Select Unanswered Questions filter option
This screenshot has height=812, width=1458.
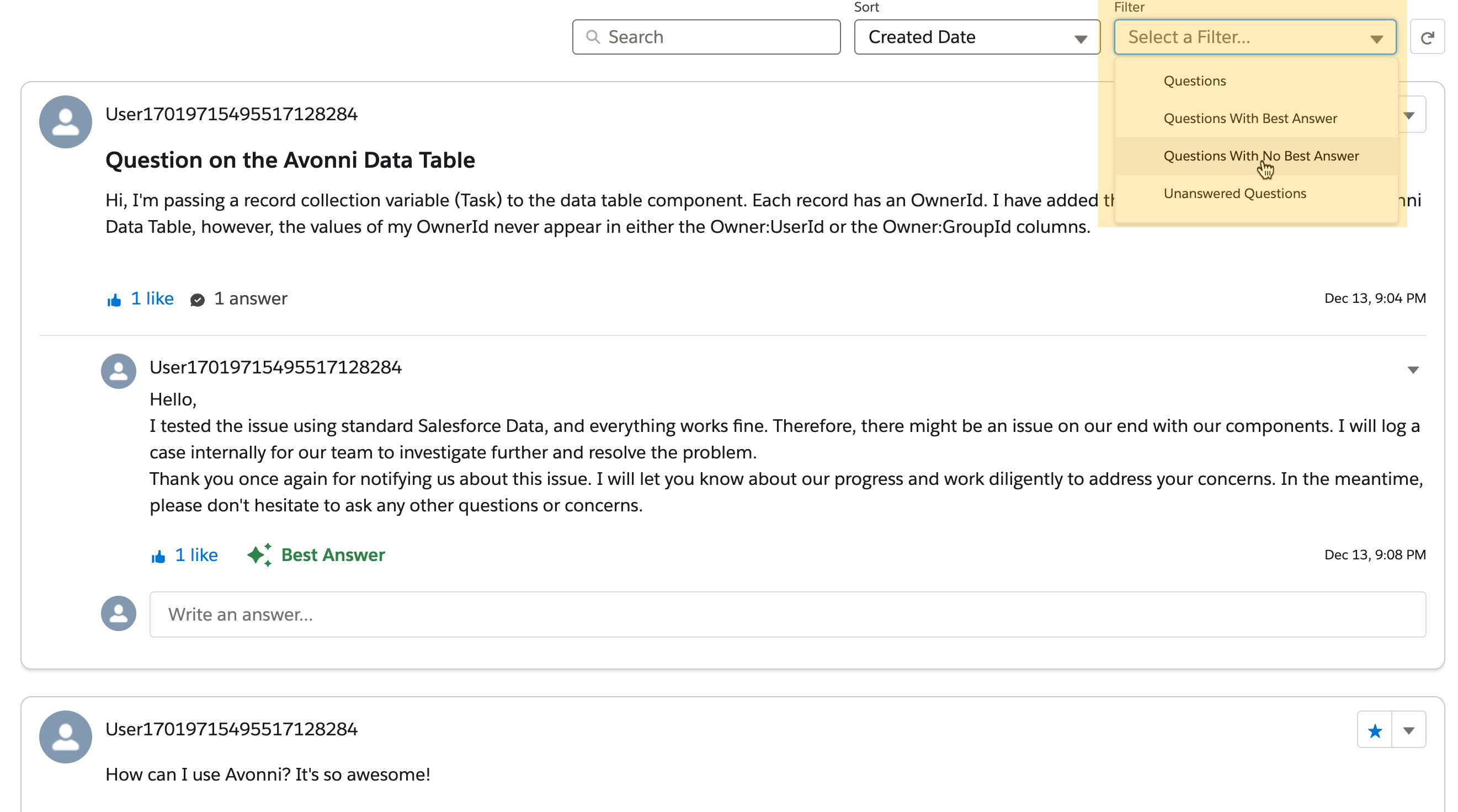click(1234, 193)
